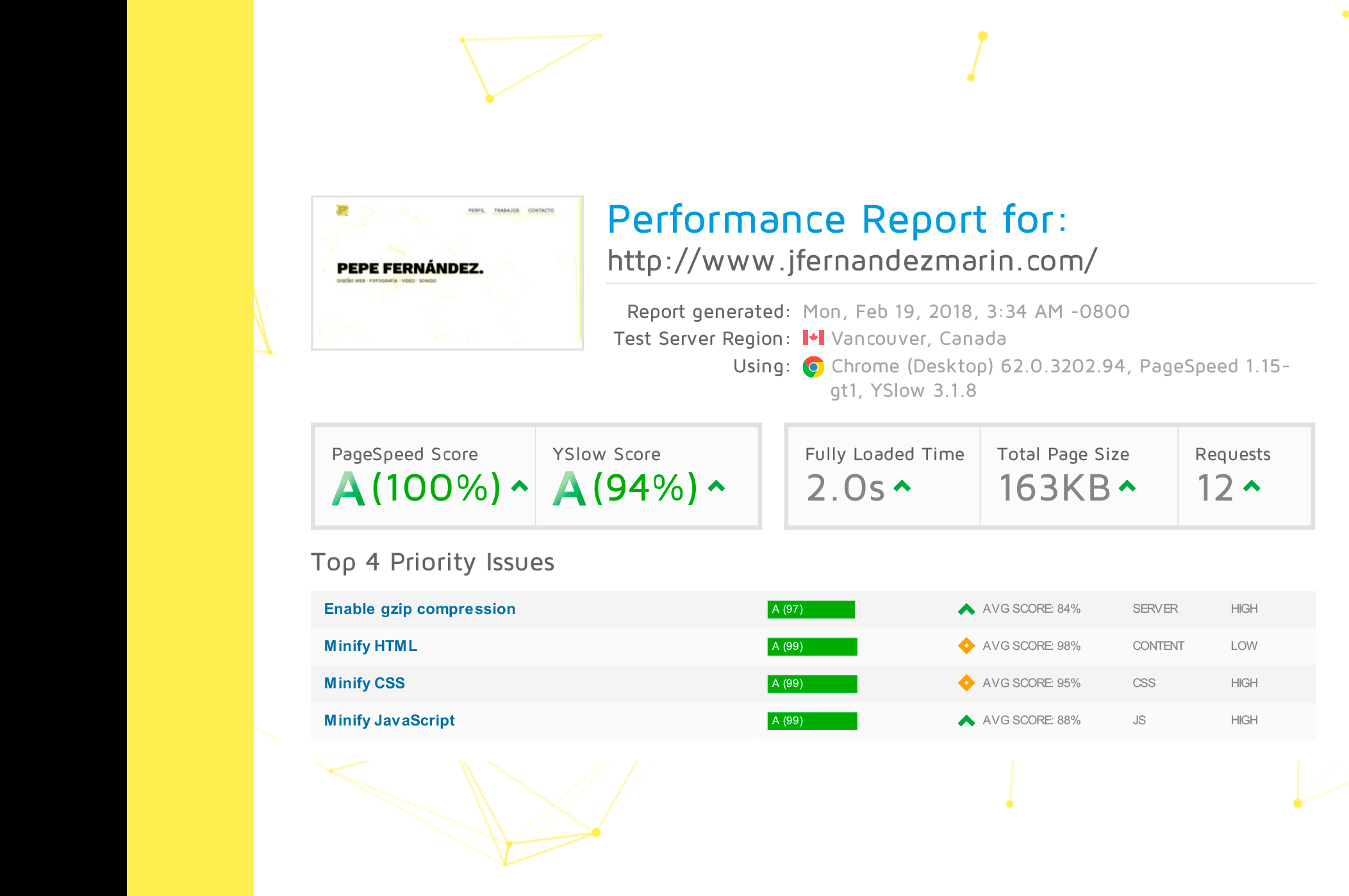Click green arrow beside PageSpeed Score

pyautogui.click(x=520, y=486)
